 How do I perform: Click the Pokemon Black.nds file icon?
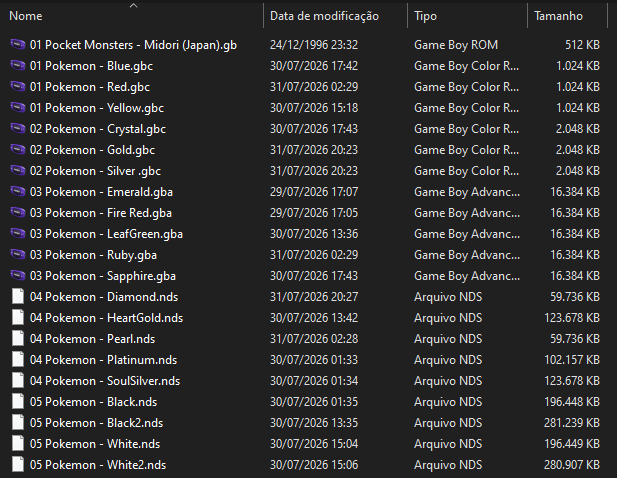pyautogui.click(x=18, y=402)
